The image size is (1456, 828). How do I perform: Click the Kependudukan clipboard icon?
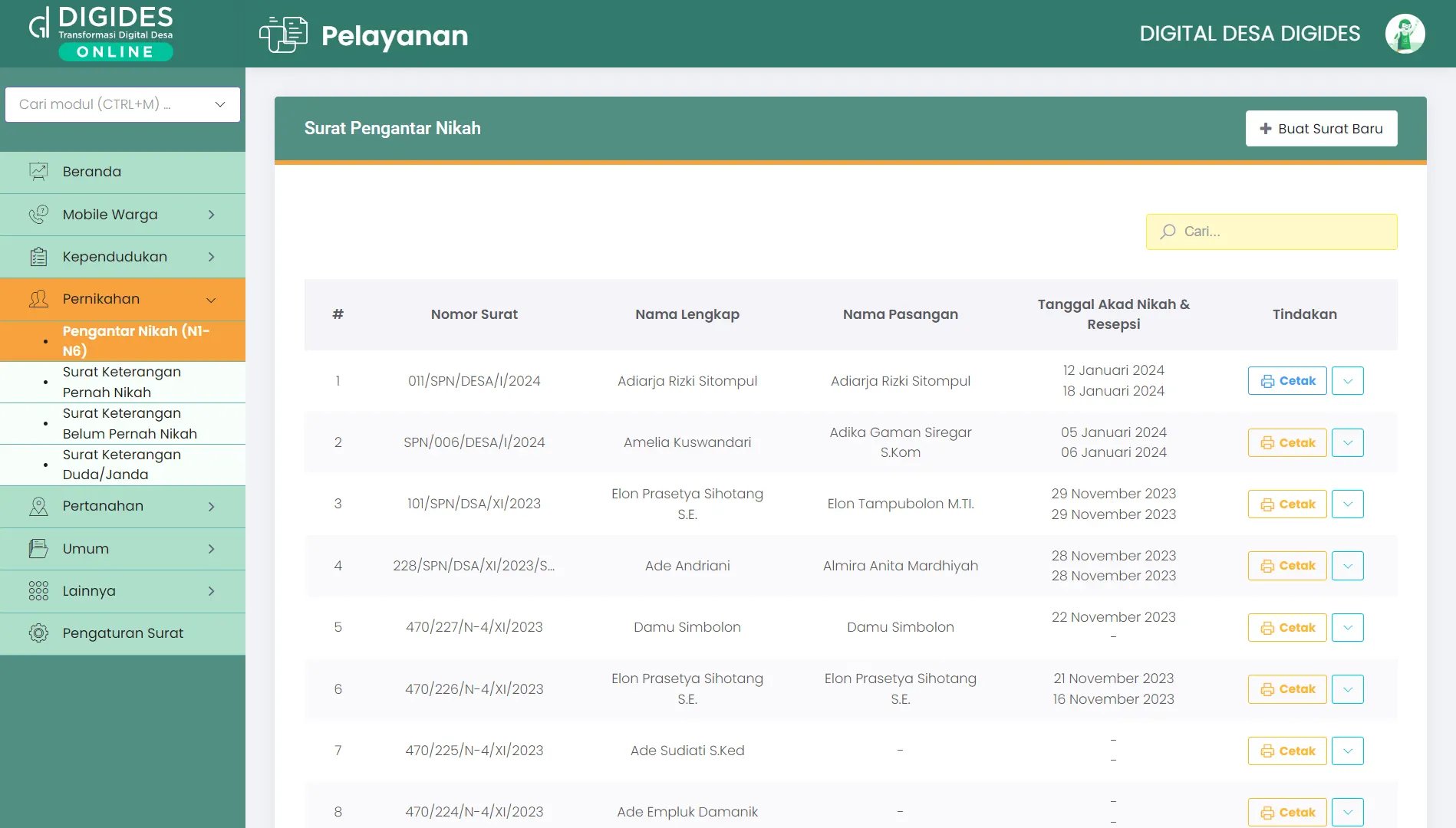tap(38, 257)
